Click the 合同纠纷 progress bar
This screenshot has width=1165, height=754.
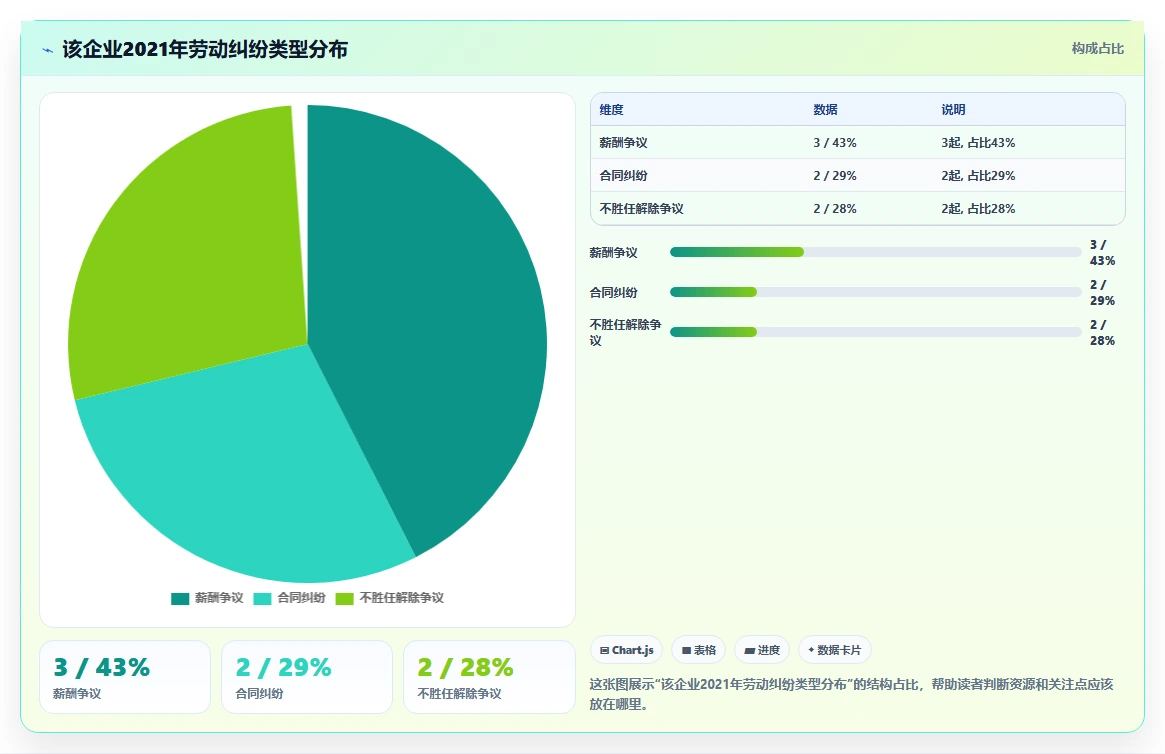pyautogui.click(x=875, y=292)
